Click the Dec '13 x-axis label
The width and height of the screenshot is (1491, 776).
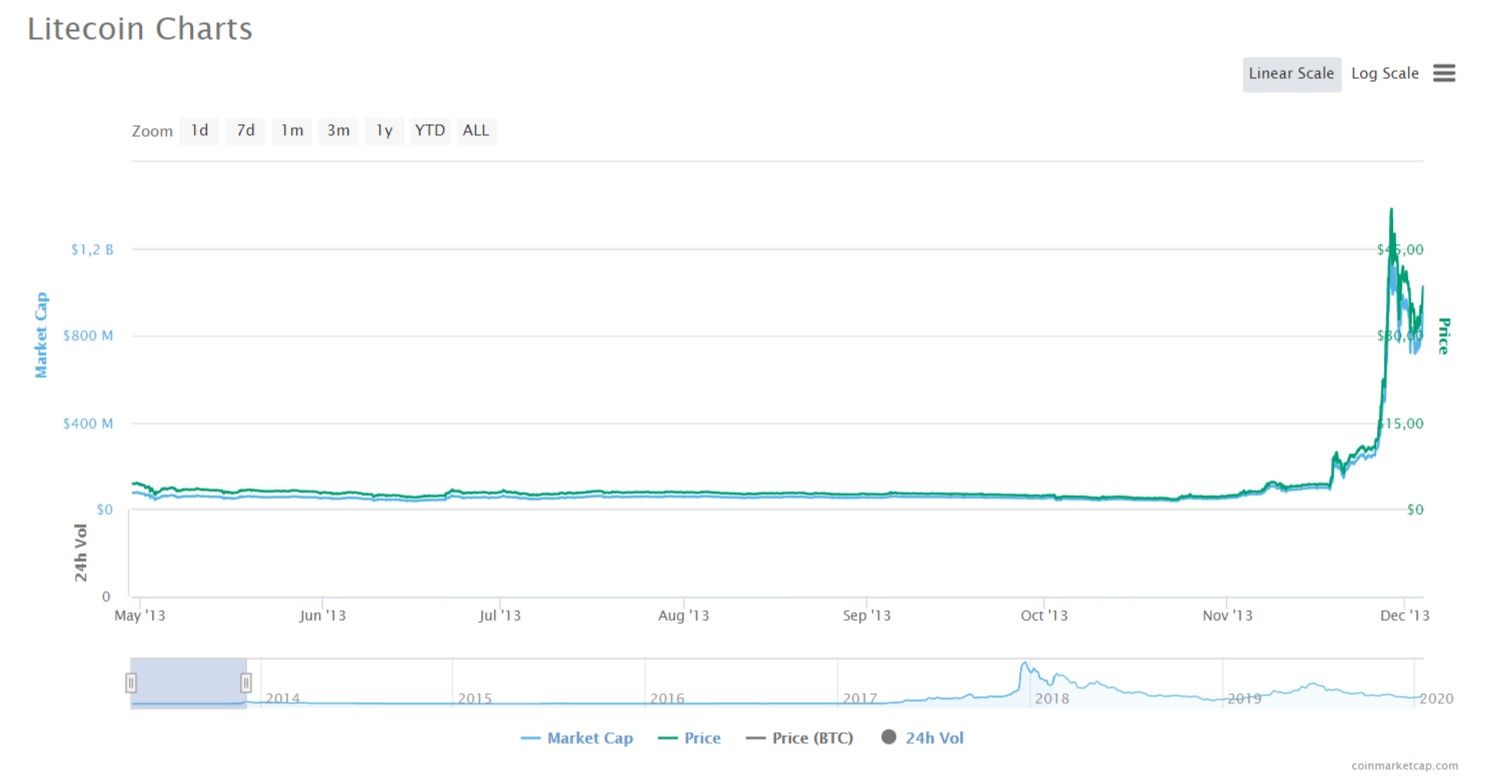[1405, 615]
